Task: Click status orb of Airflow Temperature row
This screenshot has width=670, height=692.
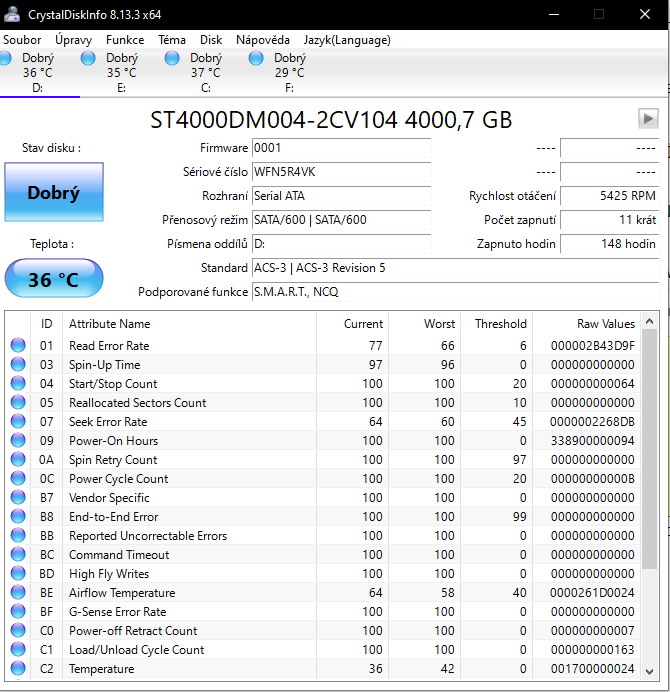Action: pos(18,592)
